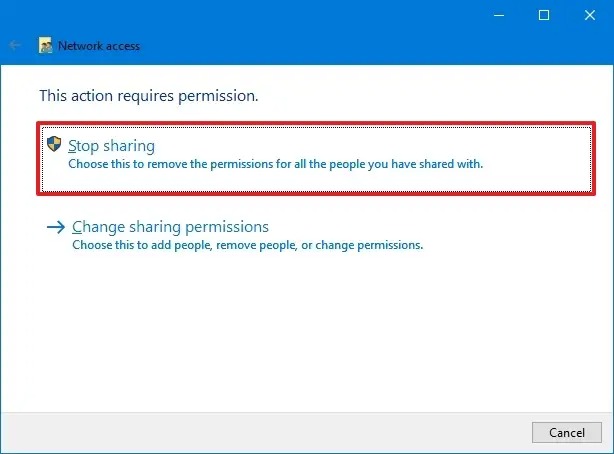
Task: Choose the Stop sharing option
Action: (x=111, y=146)
